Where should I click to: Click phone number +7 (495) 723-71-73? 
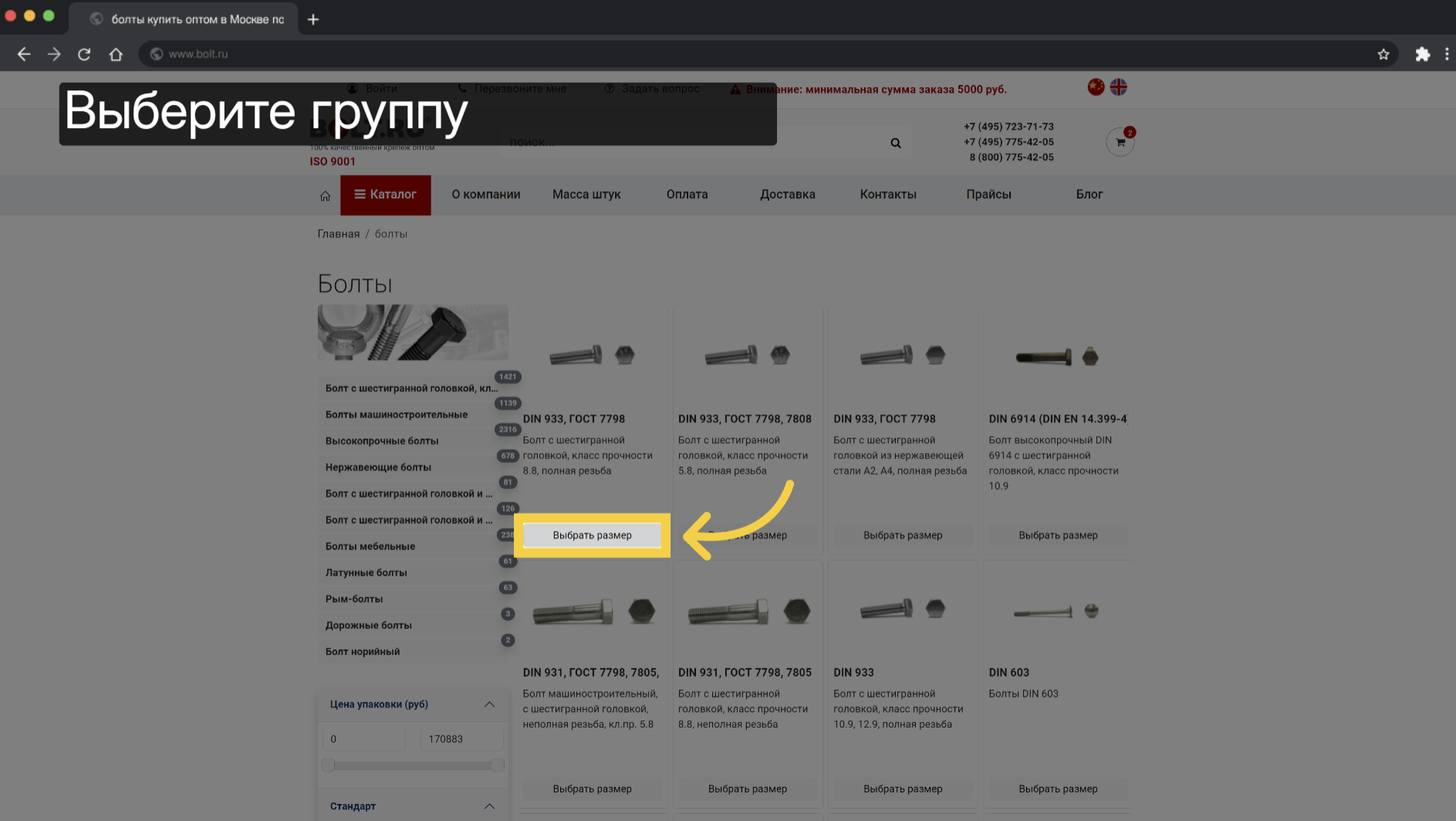(1008, 127)
